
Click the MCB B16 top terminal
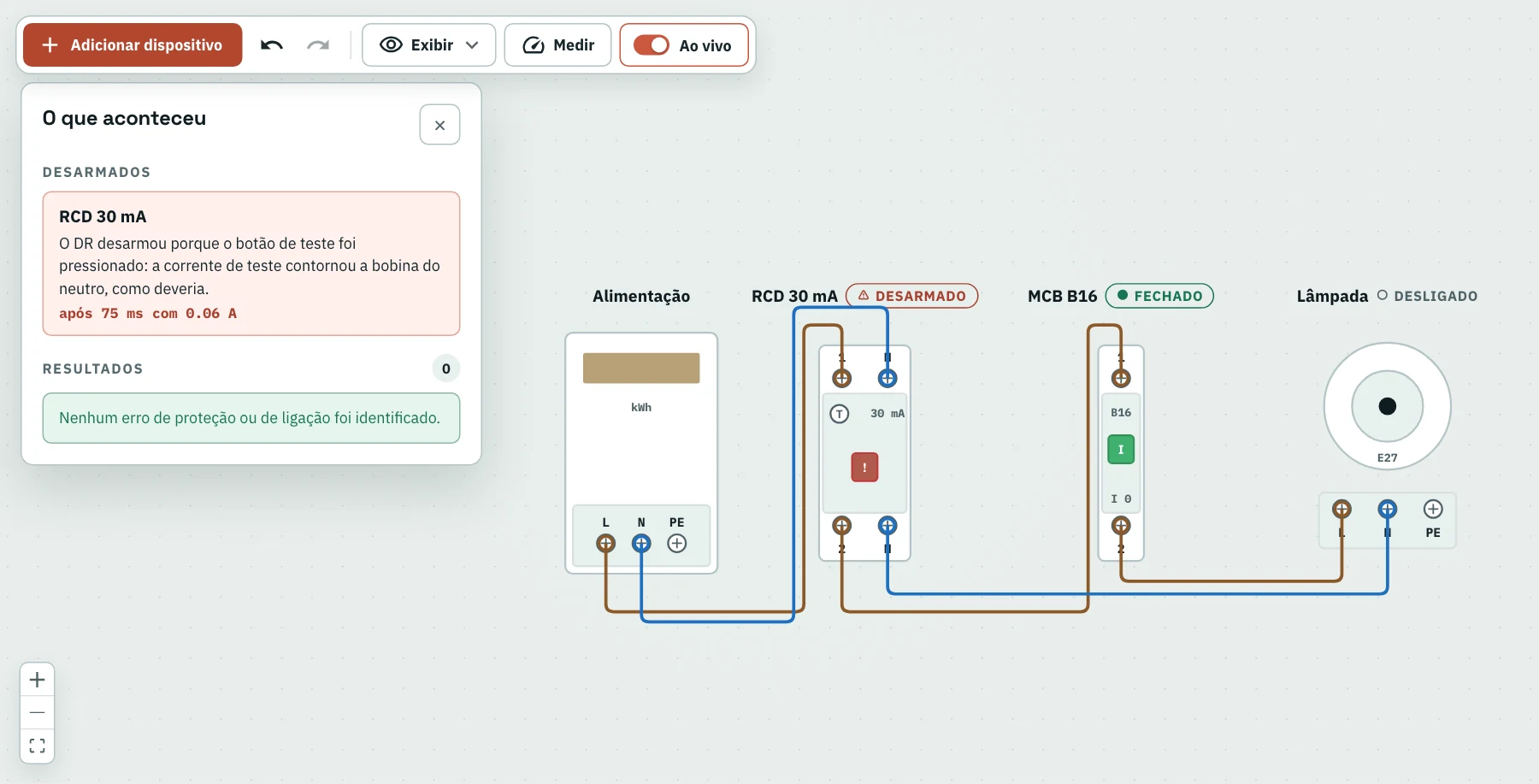(1121, 378)
